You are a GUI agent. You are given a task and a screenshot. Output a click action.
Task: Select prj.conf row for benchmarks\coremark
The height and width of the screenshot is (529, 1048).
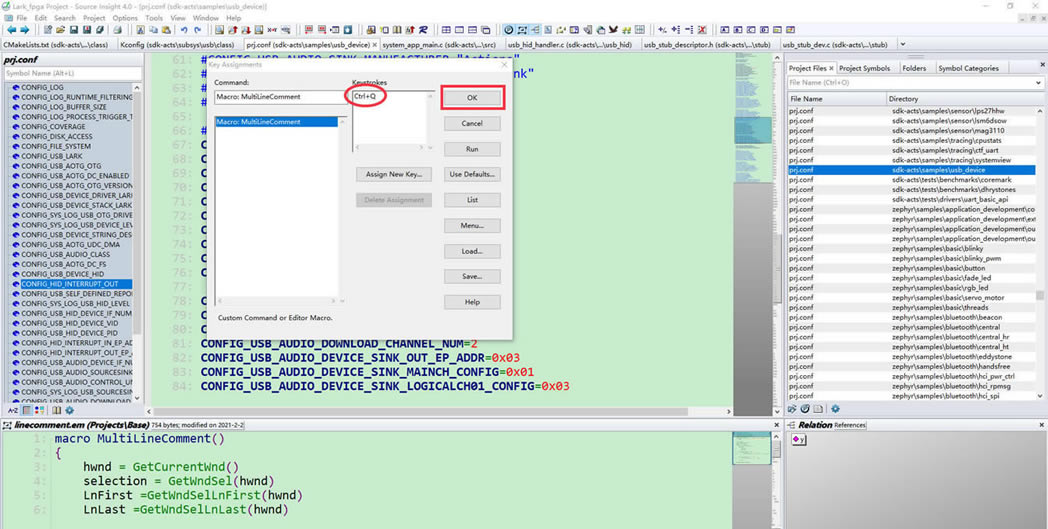click(x=911, y=180)
